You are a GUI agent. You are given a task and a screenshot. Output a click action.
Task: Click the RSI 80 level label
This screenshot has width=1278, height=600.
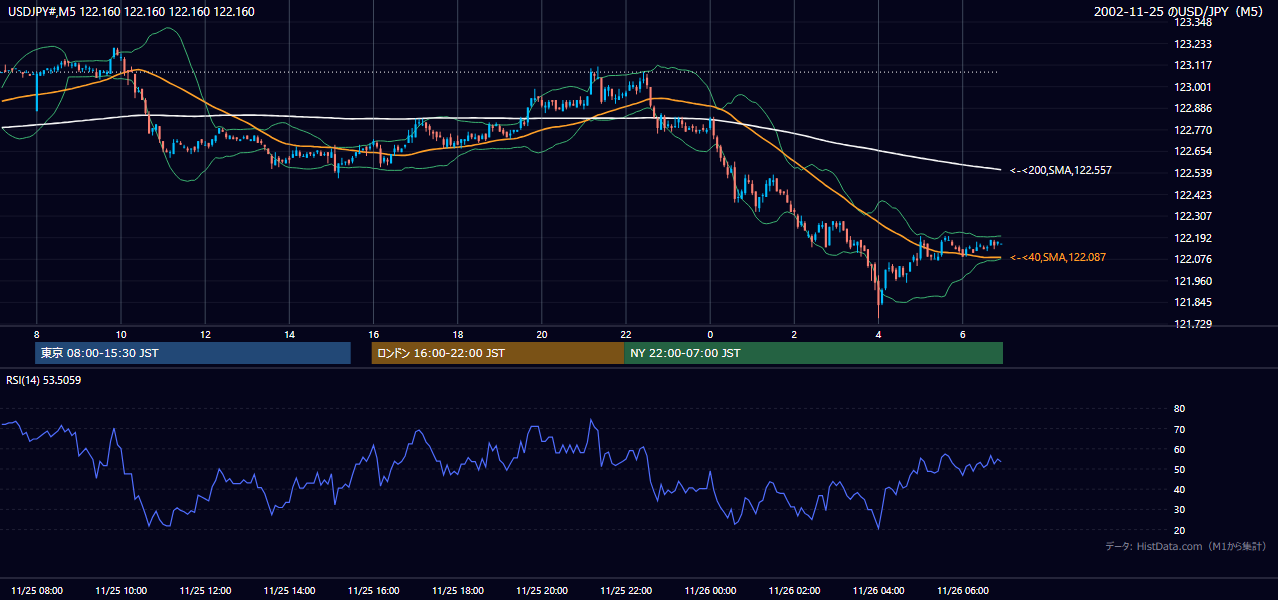[1179, 409]
